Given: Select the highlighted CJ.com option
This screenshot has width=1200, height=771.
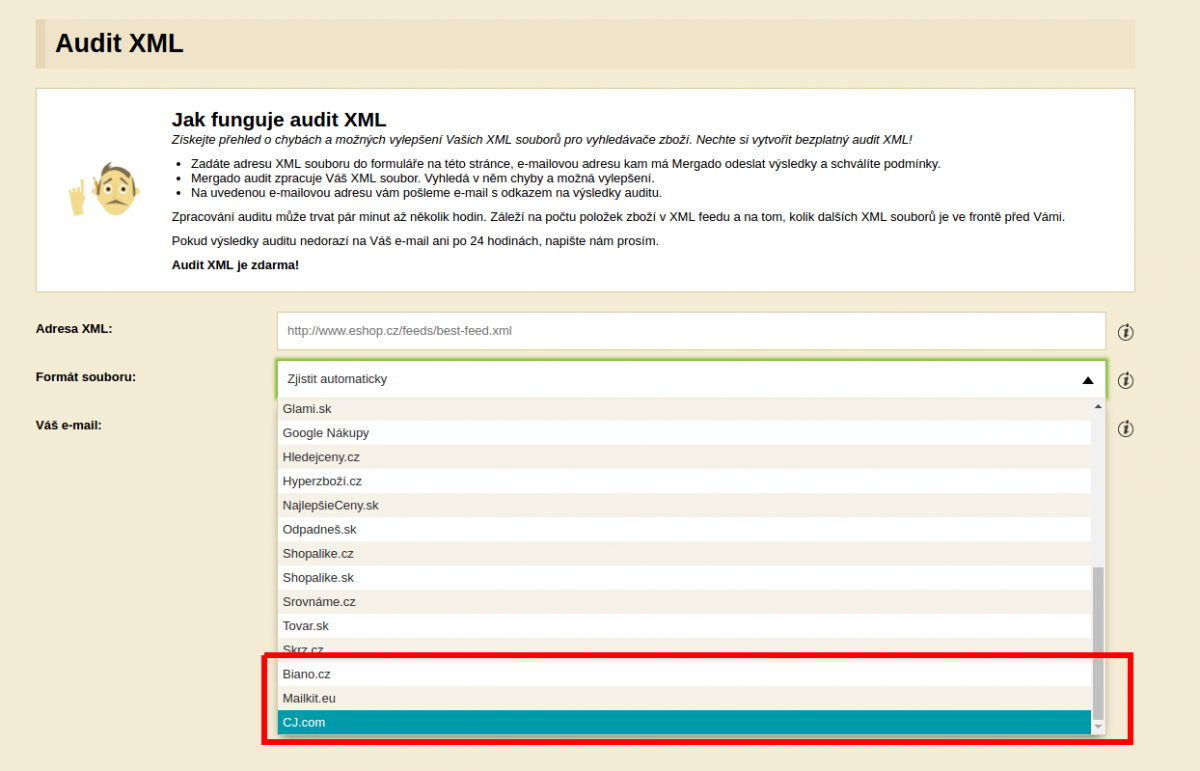Looking at the screenshot, I should (684, 722).
